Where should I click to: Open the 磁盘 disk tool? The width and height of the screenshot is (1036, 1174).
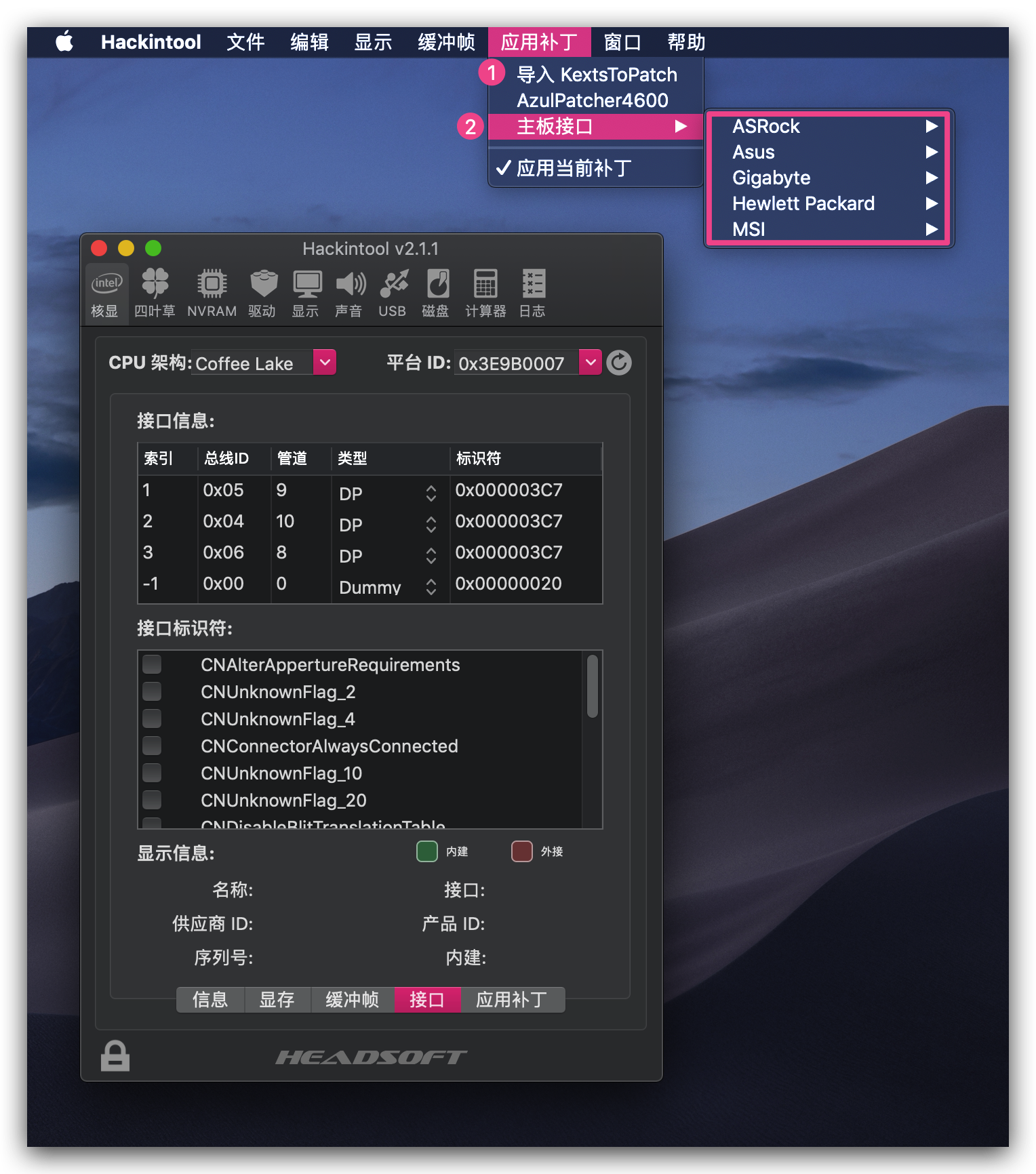pos(437,293)
